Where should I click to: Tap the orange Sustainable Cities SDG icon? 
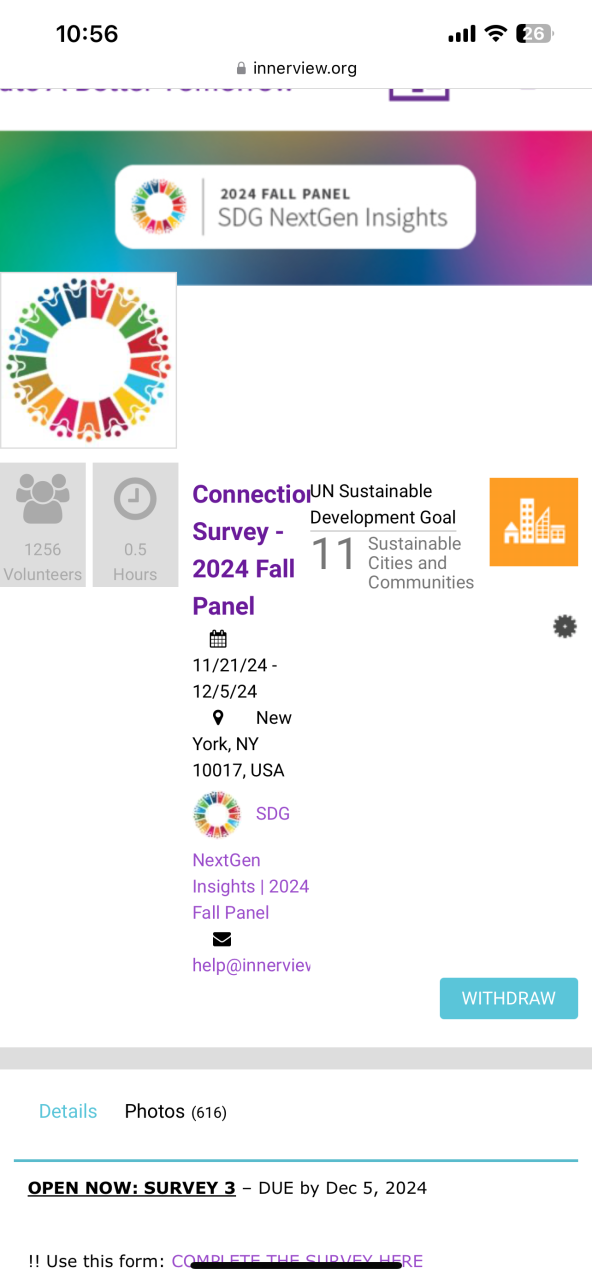[x=534, y=522]
